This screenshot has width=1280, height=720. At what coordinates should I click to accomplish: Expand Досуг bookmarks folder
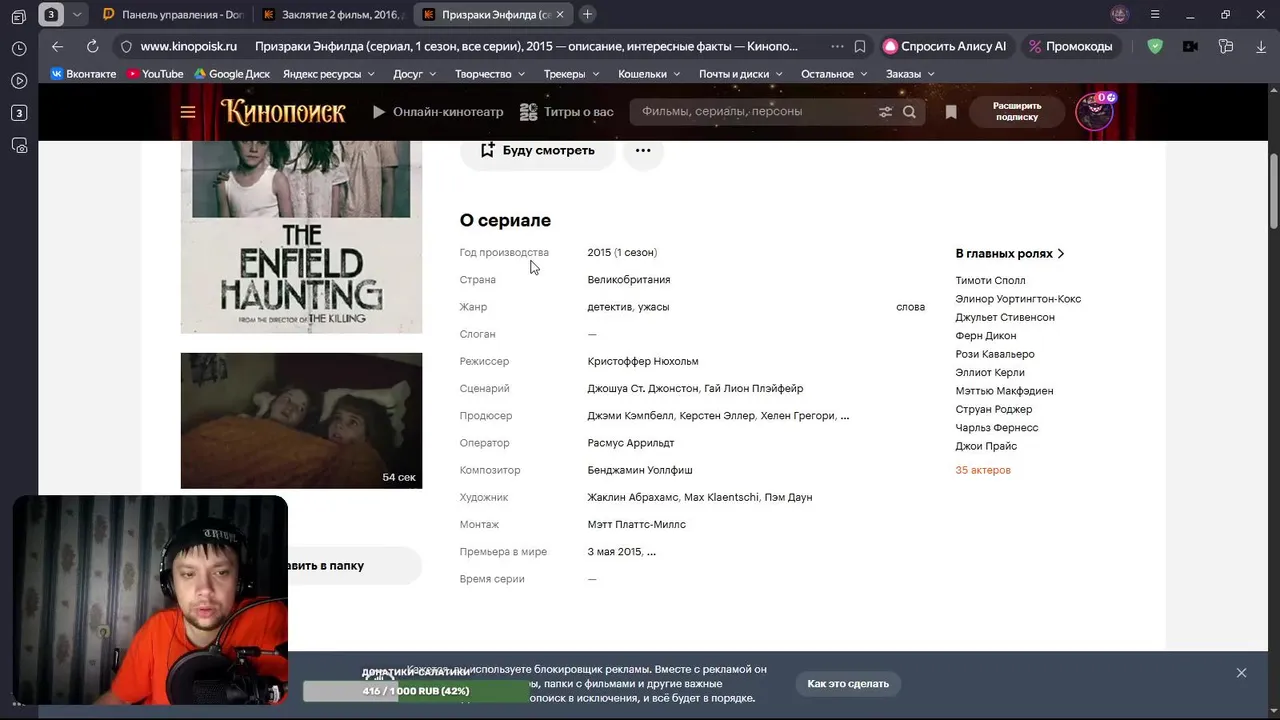[x=415, y=74]
